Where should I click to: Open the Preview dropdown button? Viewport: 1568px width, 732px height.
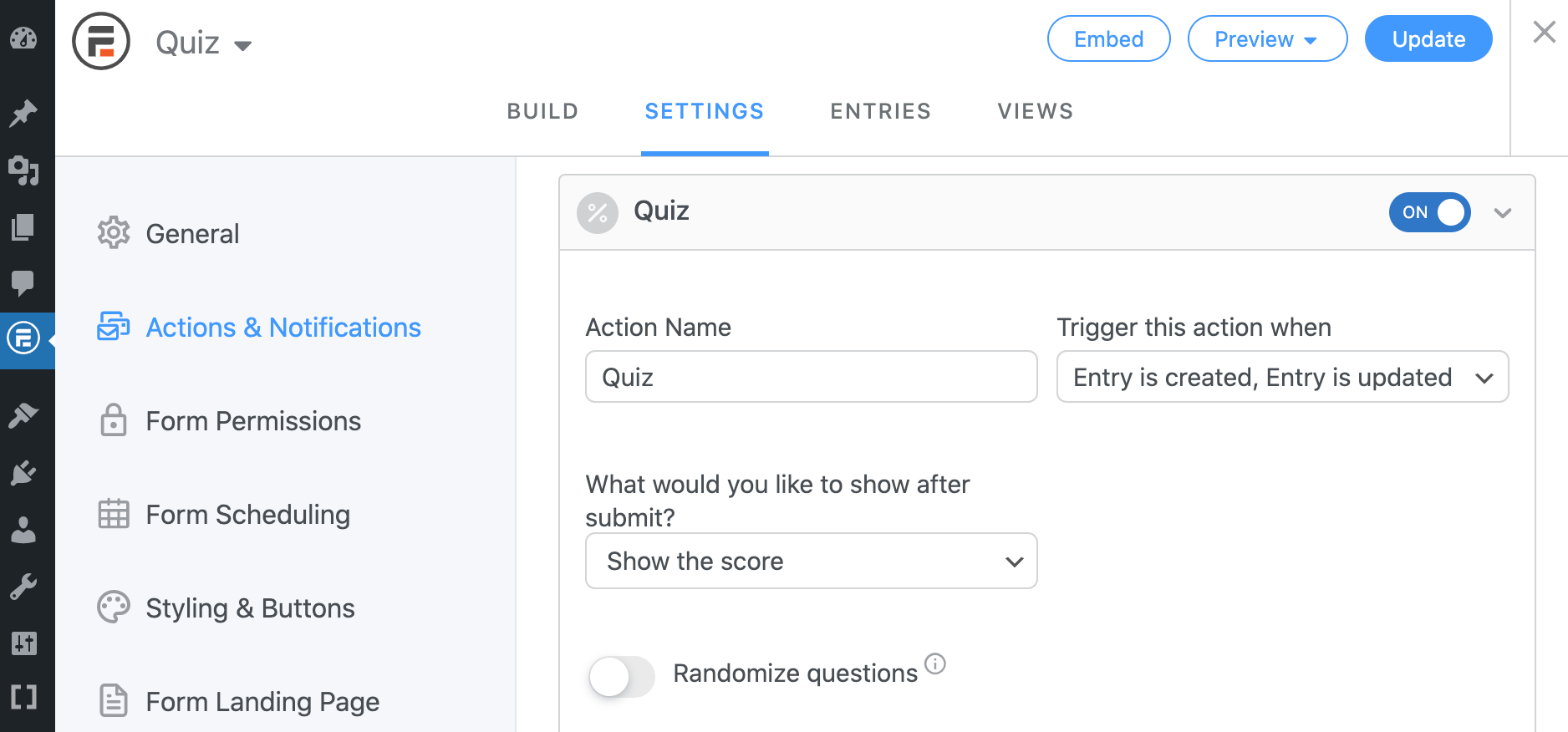pos(1267,38)
